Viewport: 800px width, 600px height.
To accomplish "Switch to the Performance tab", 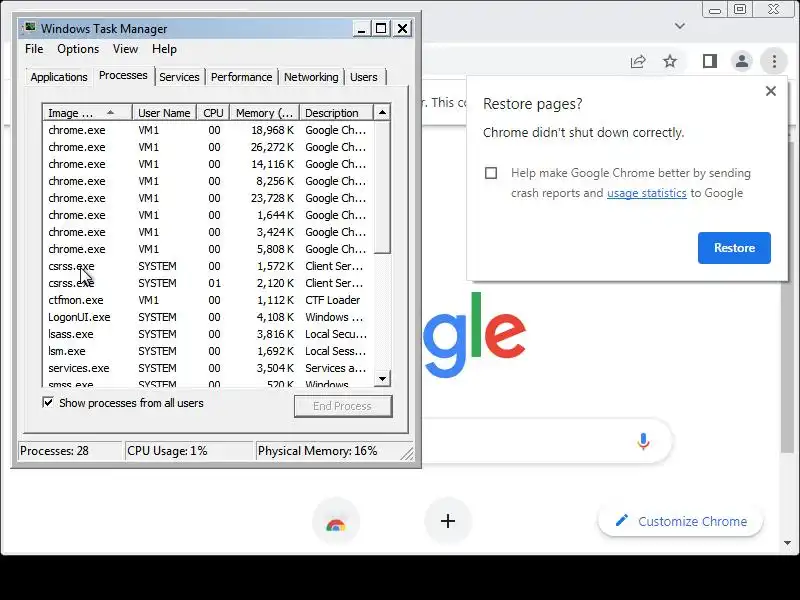I will (241, 77).
